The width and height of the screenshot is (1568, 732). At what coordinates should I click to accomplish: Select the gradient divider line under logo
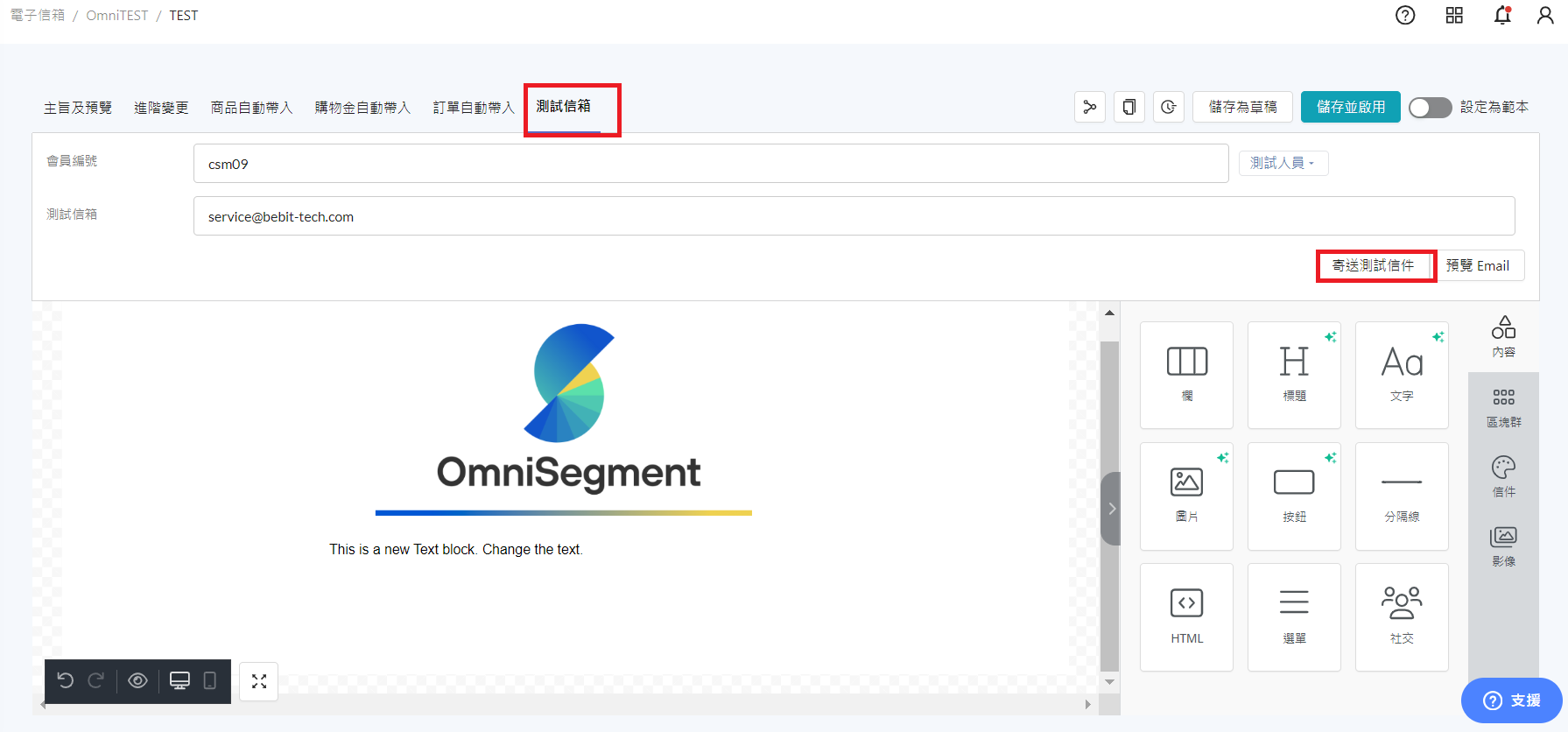tap(564, 512)
